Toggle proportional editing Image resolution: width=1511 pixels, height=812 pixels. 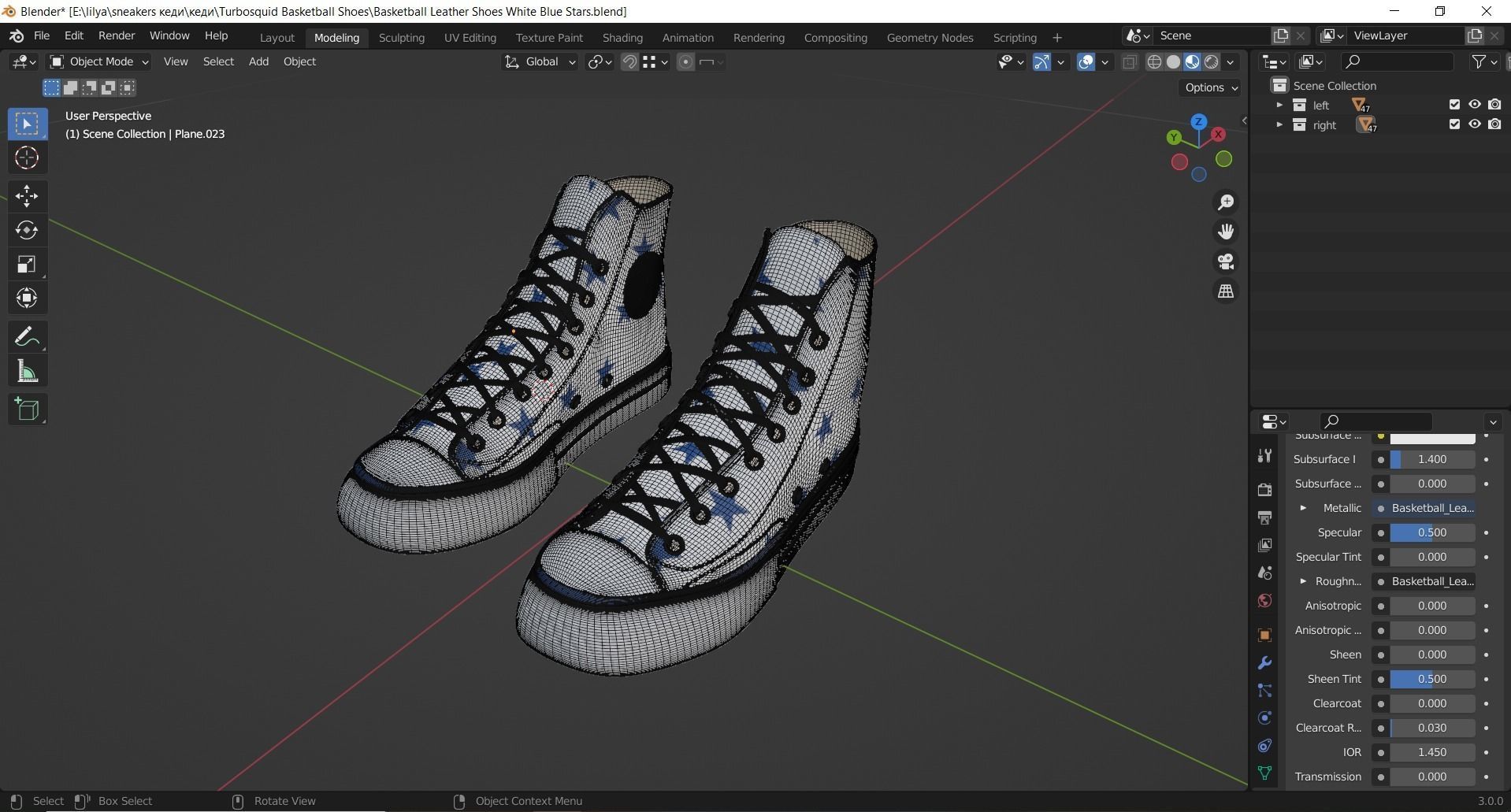click(x=685, y=62)
